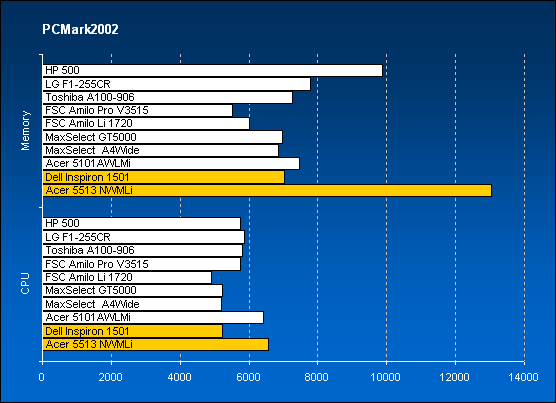Click yellow Dell Inspiron 1501 Memory bar
The image size is (556, 403).
163,177
